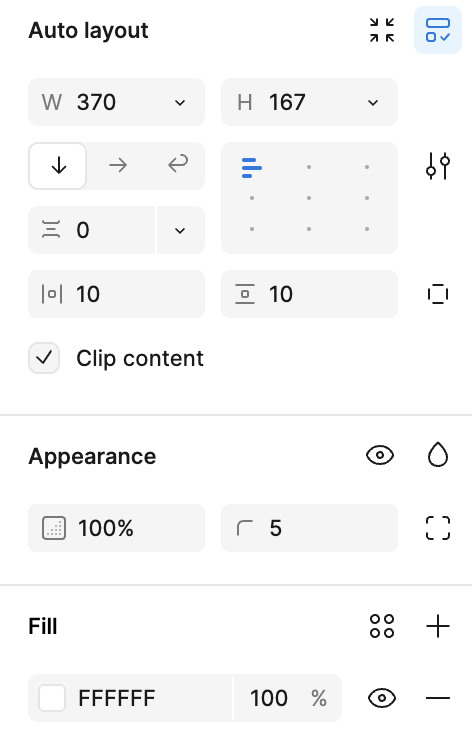The width and height of the screenshot is (472, 742).
Task: Click individual padding icon beside padding fields
Action: coord(438,294)
